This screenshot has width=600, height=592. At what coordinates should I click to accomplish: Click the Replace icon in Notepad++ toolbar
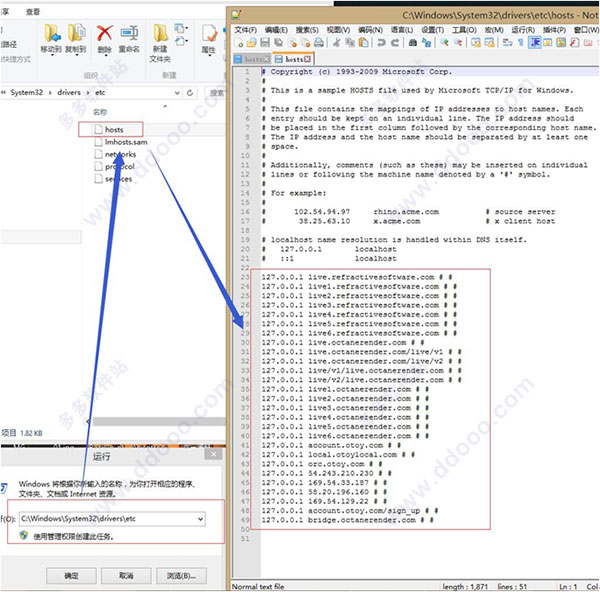(x=427, y=43)
